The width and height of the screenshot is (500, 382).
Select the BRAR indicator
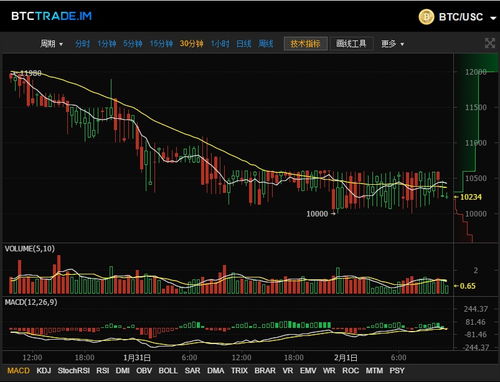(x=265, y=371)
